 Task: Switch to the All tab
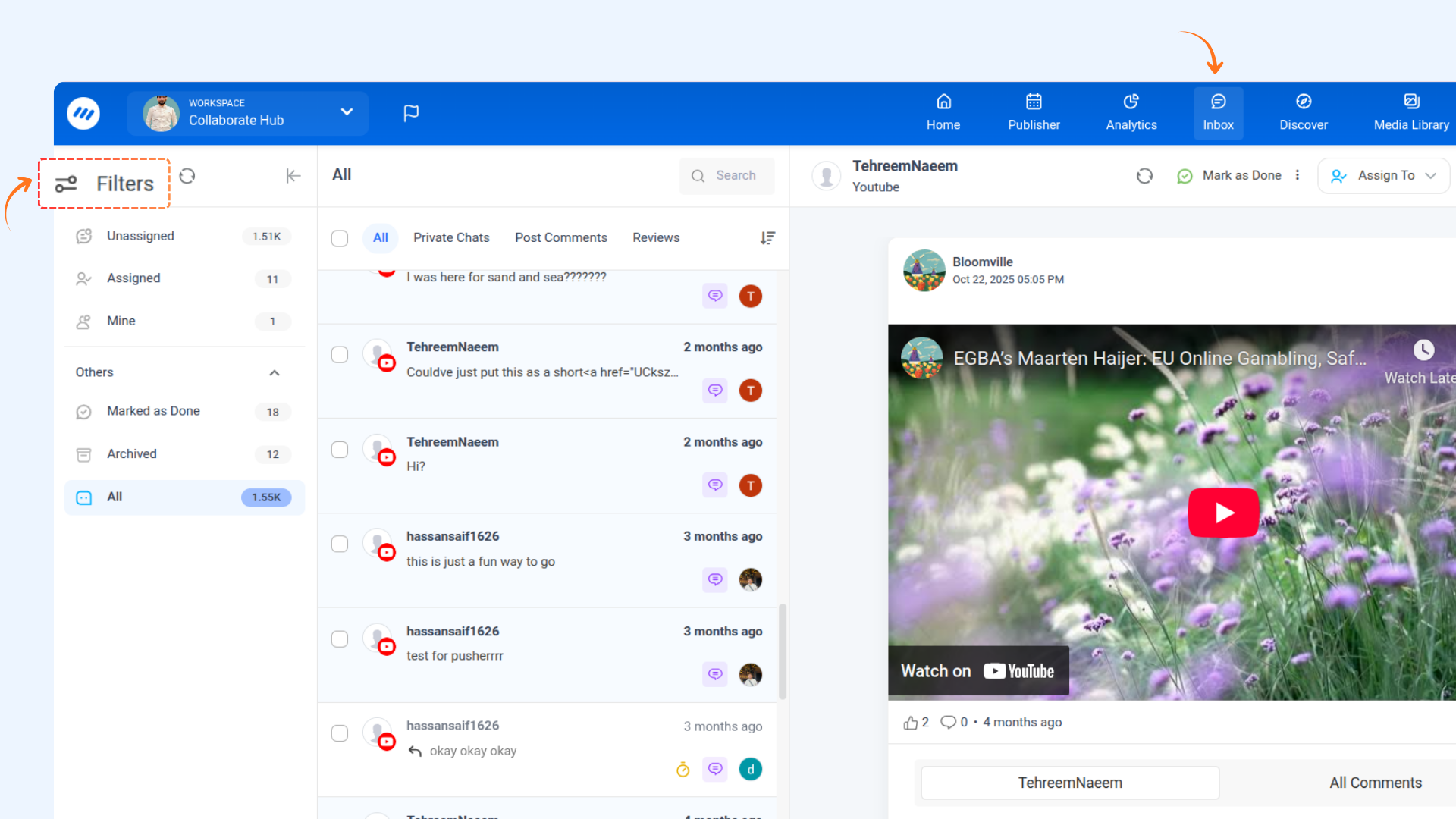pos(381,237)
